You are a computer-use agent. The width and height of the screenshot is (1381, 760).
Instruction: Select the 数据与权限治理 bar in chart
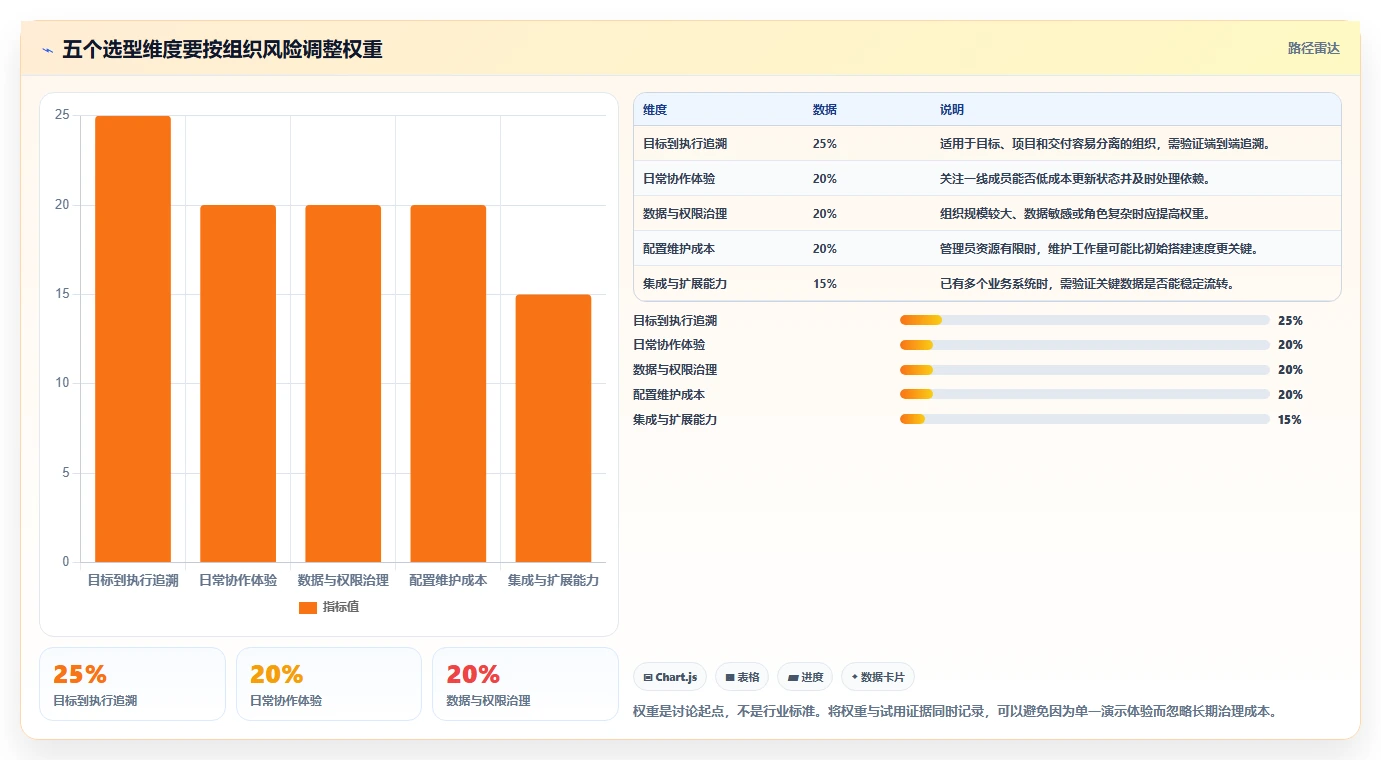point(343,383)
